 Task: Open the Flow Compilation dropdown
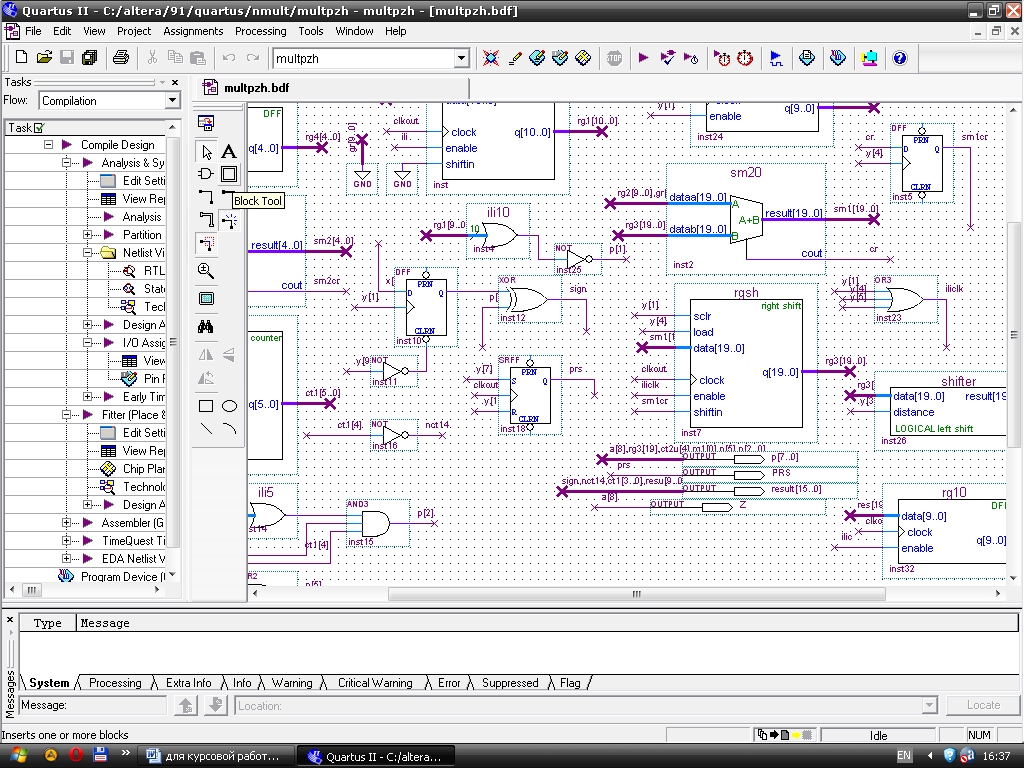(x=172, y=101)
